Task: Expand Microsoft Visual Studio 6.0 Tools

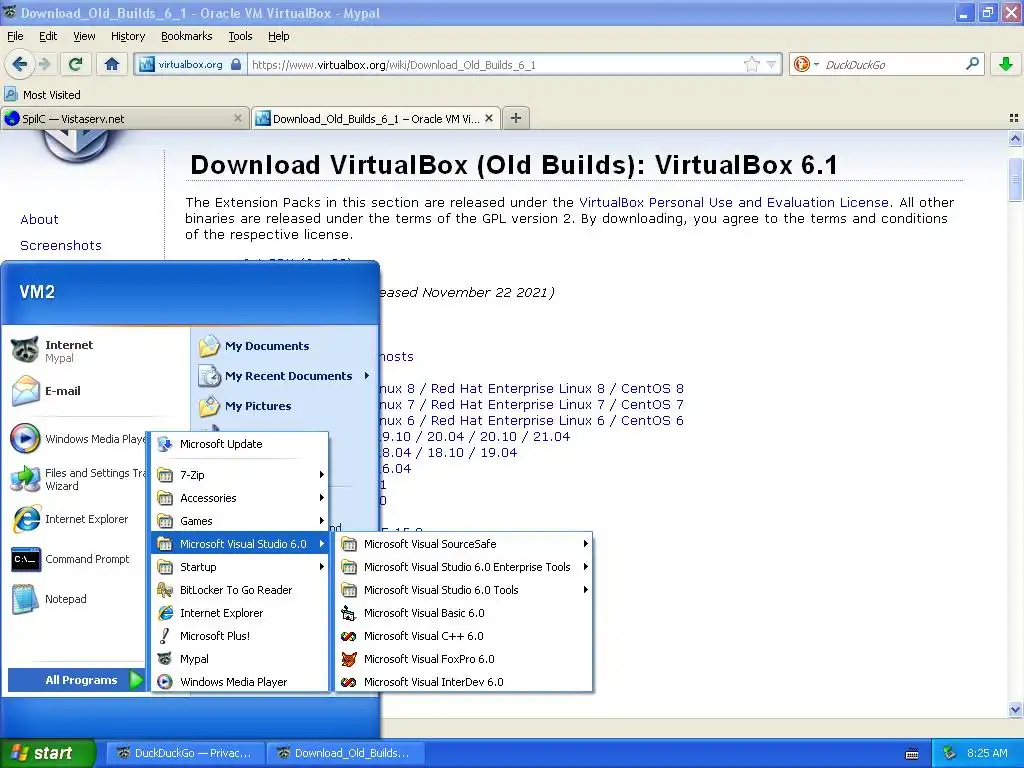Action: click(x=464, y=590)
